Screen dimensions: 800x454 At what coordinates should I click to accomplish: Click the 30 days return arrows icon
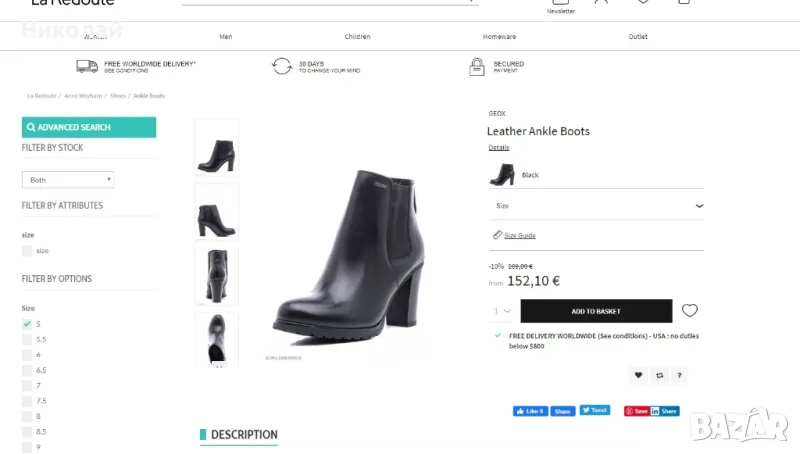click(x=282, y=66)
